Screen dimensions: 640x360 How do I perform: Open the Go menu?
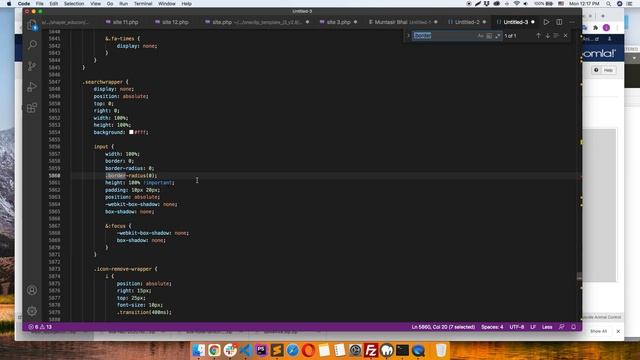(110, 4)
